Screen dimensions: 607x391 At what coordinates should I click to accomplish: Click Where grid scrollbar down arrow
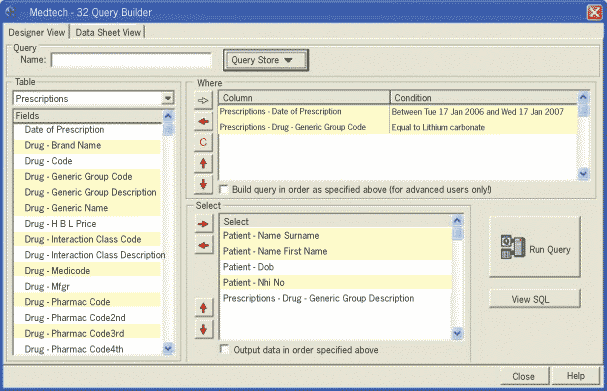coord(583,174)
